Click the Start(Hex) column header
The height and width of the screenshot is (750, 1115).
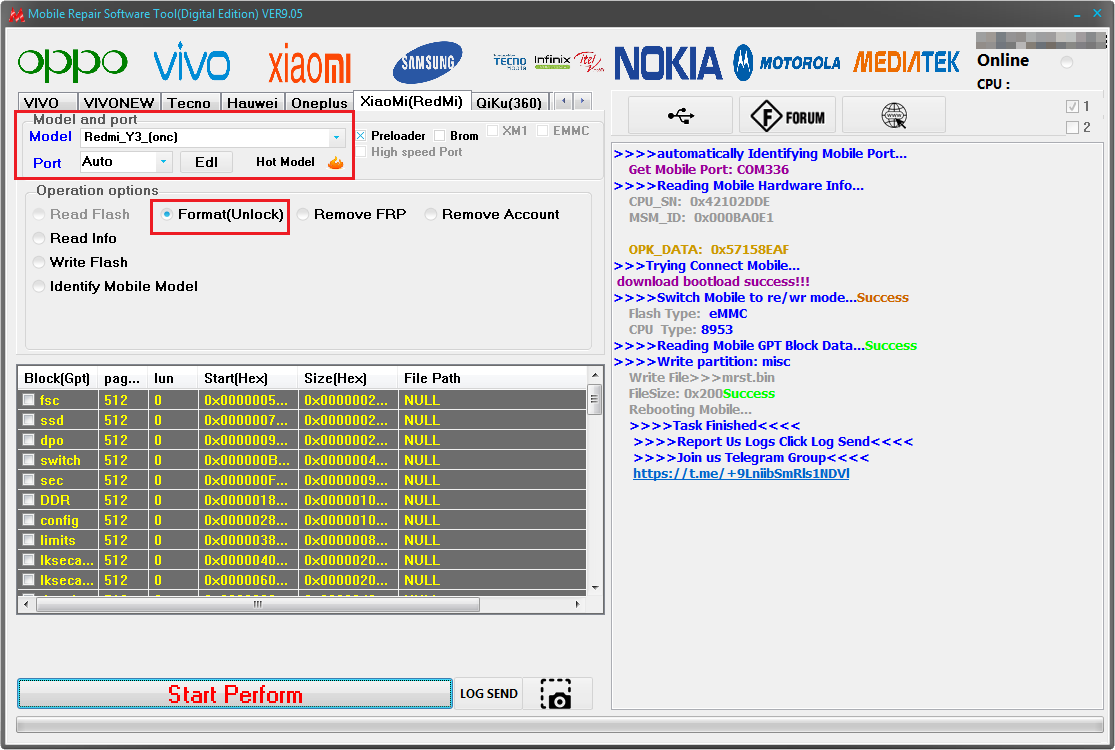(247, 378)
